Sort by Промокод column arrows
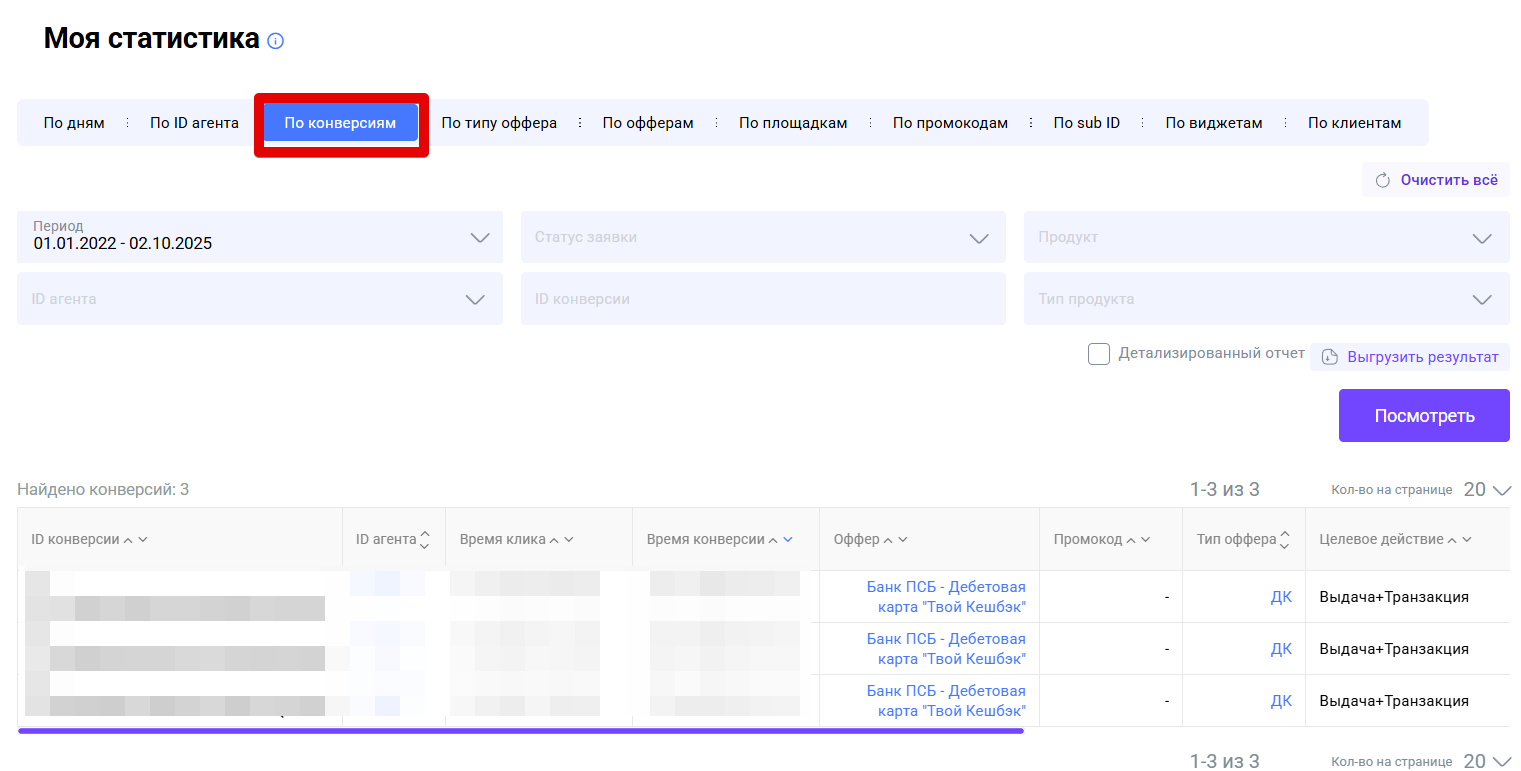The image size is (1521, 771). 1138,540
